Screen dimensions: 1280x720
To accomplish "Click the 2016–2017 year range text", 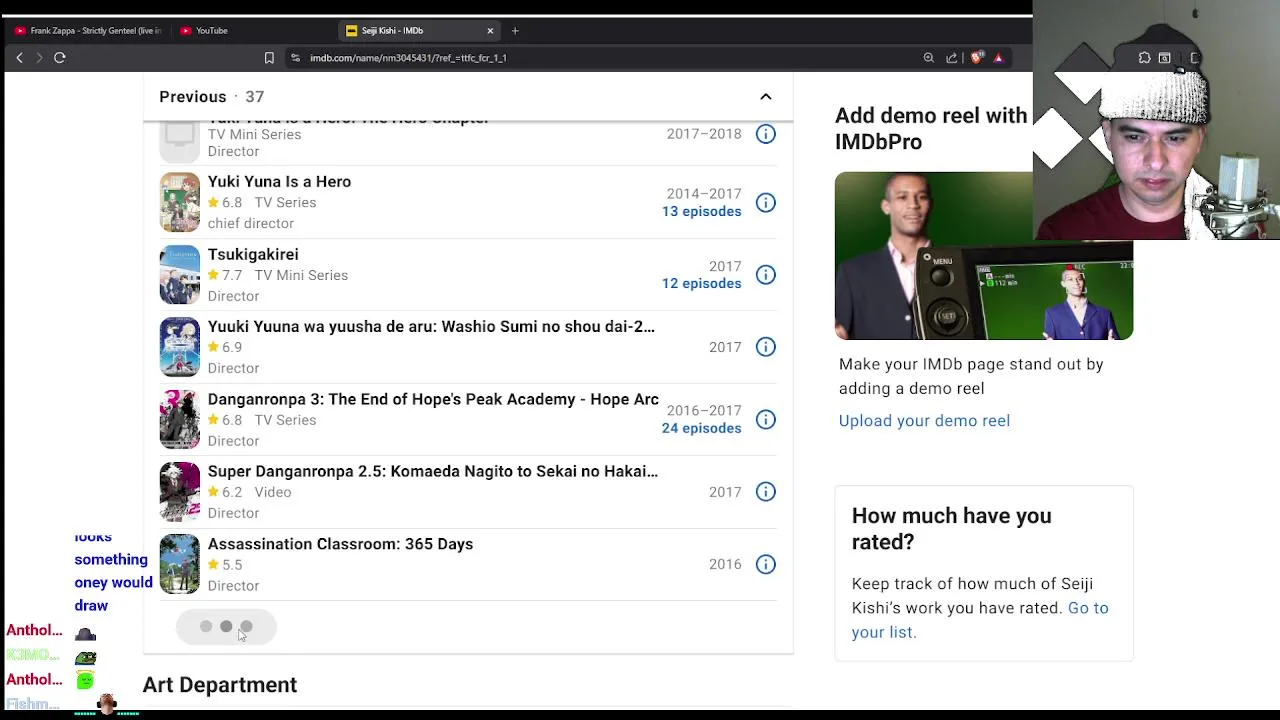I will click(x=704, y=411).
